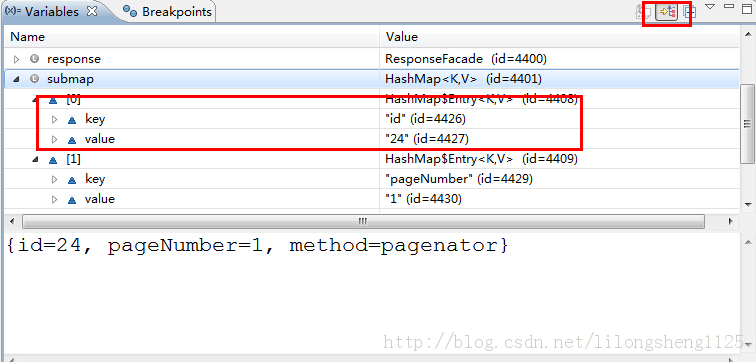Image resolution: width=756 pixels, height=362 pixels.
Task: Click the Breakpoints tab icon
Action: pyautogui.click(x=130, y=12)
